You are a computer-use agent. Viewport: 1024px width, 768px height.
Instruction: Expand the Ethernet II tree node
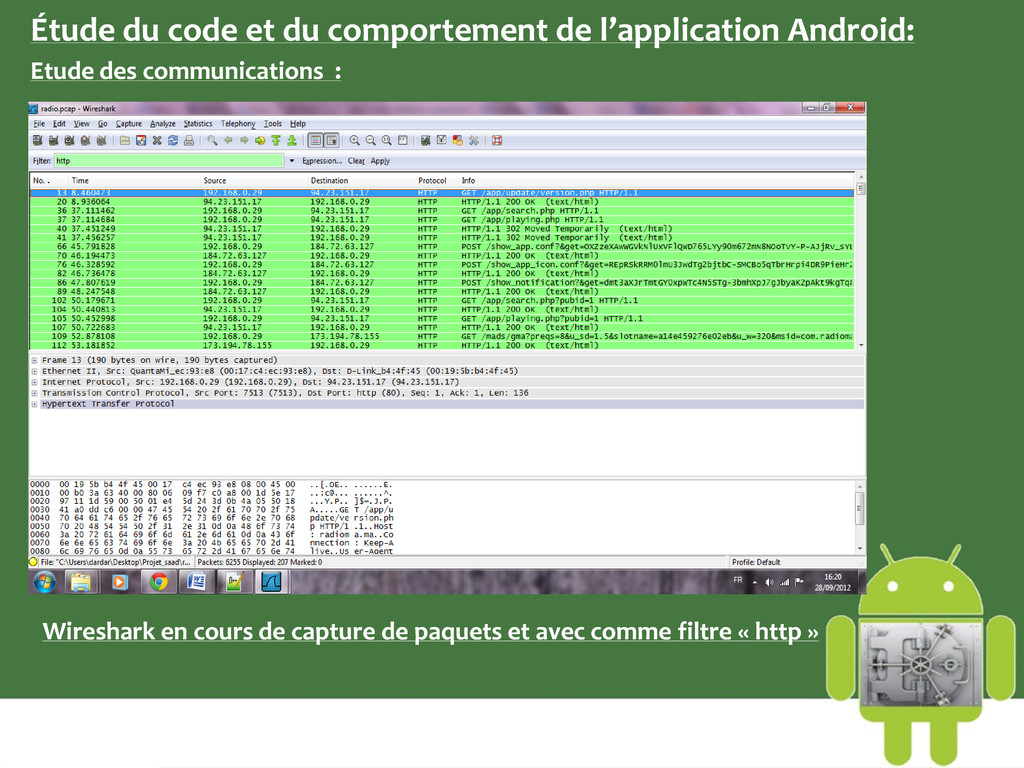(x=35, y=371)
